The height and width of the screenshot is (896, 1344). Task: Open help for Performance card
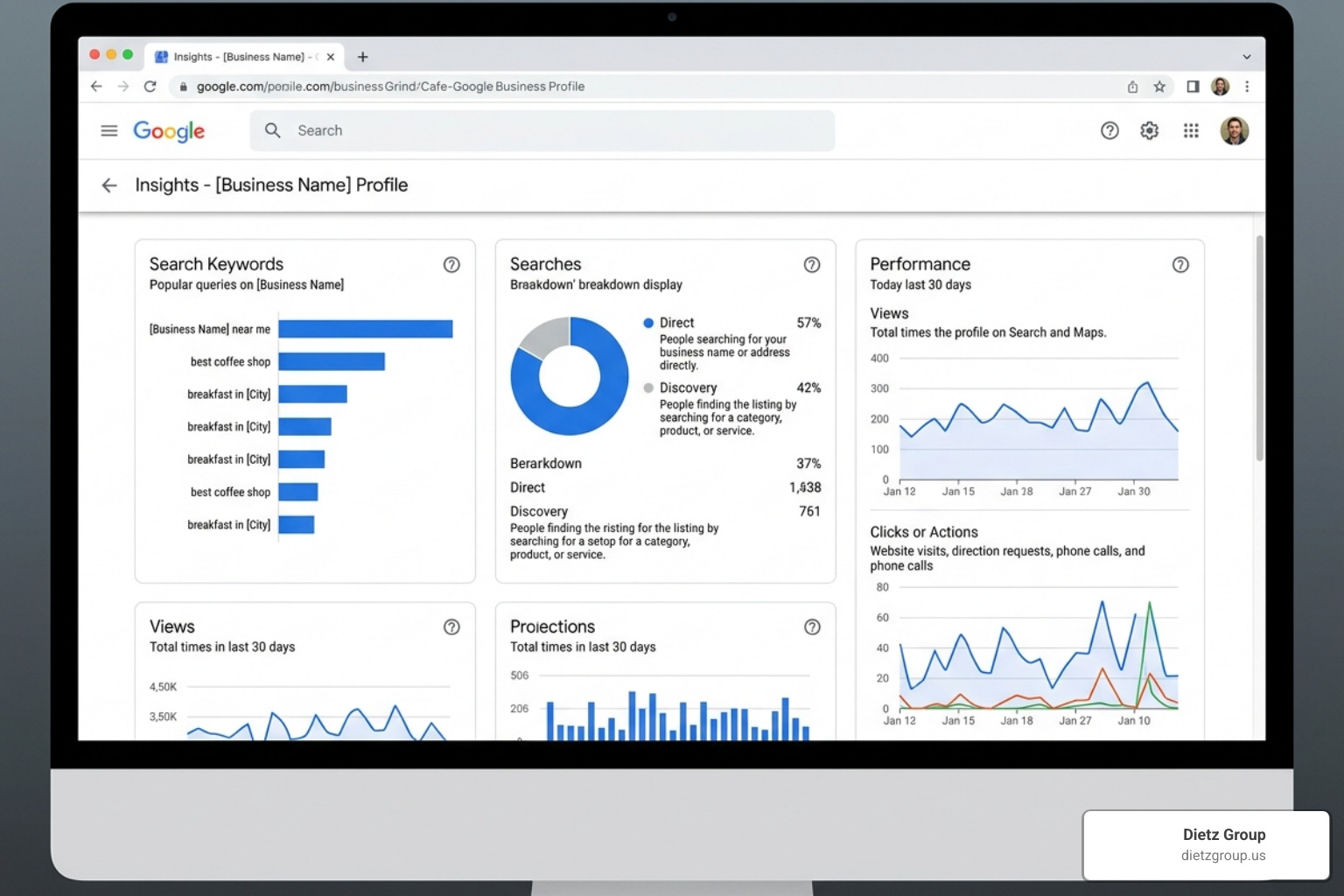click(1180, 264)
